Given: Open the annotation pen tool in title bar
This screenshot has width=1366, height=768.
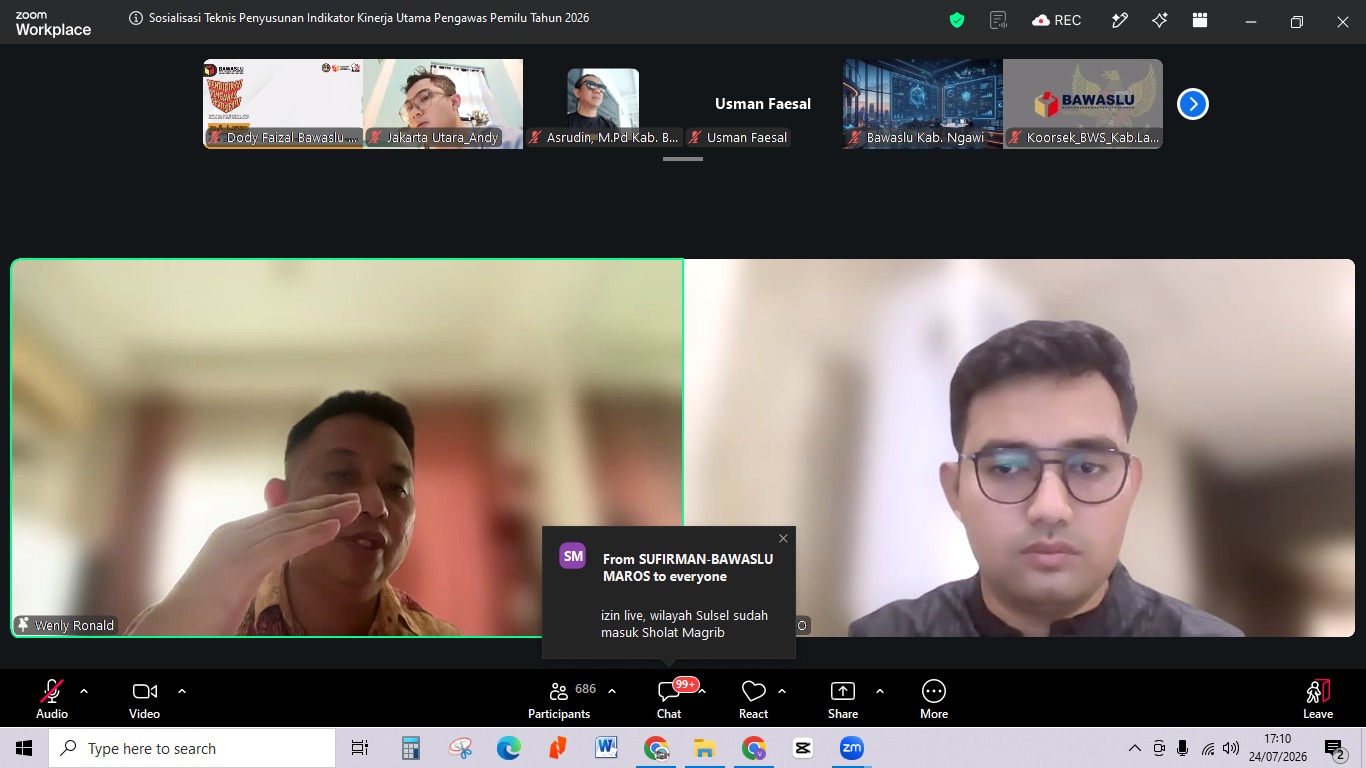Looking at the screenshot, I should [x=1120, y=20].
